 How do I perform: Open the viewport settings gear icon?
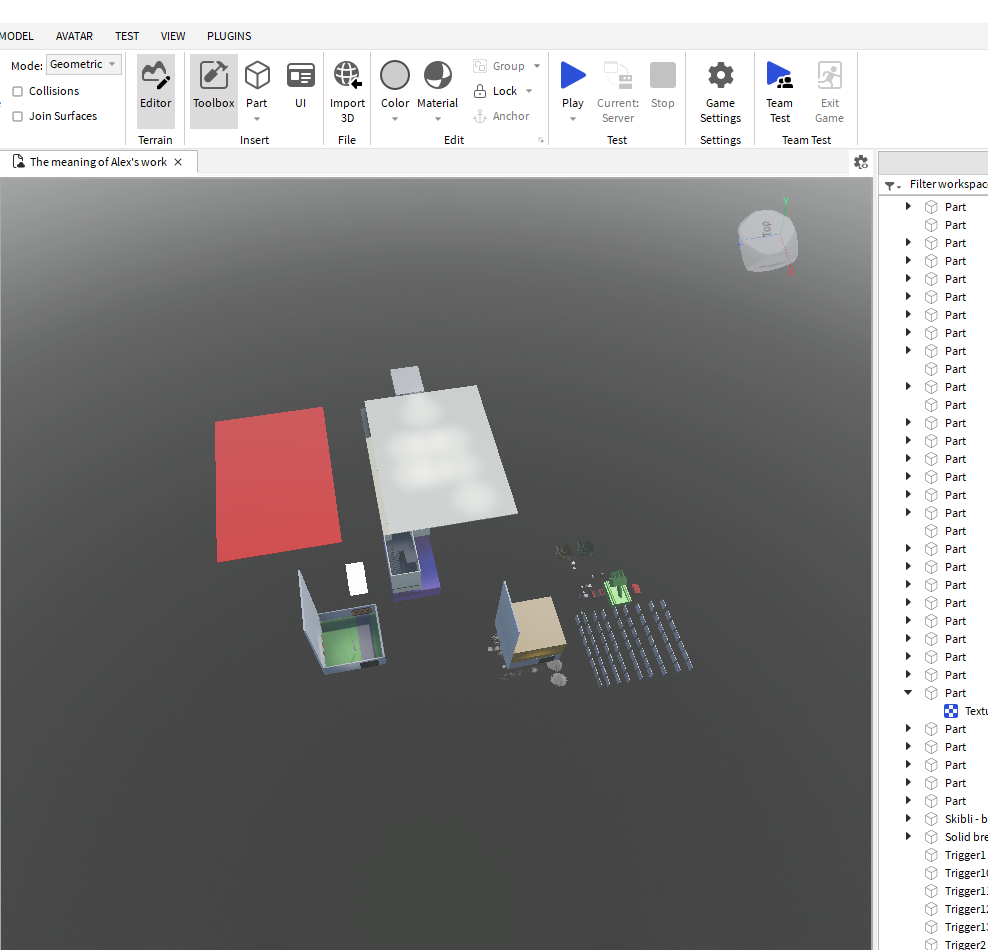click(x=861, y=162)
